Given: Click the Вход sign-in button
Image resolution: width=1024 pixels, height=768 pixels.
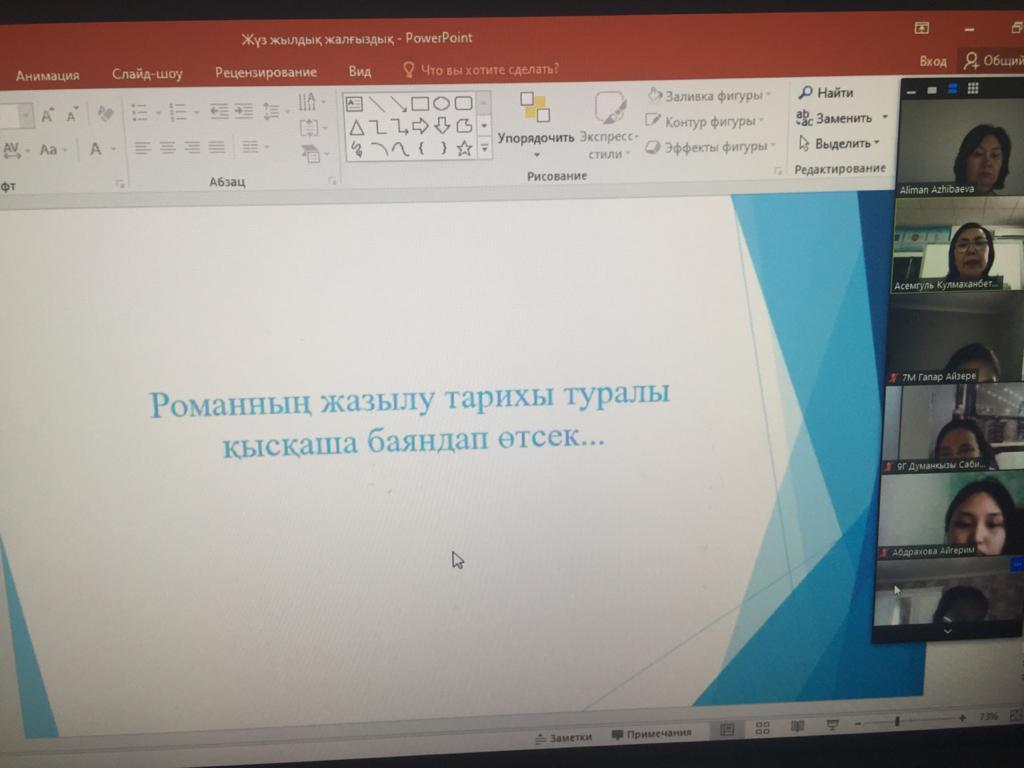Looking at the screenshot, I should tap(932, 61).
